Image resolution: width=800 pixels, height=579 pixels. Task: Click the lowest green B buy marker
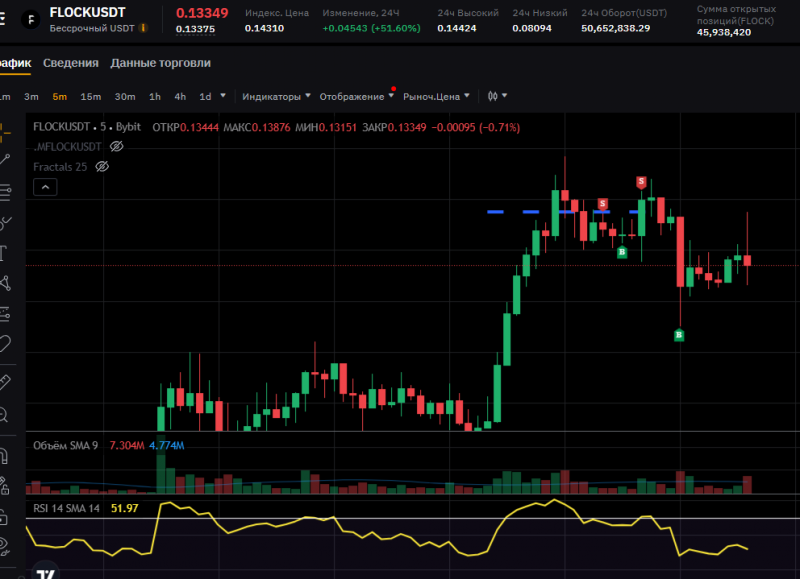679,335
